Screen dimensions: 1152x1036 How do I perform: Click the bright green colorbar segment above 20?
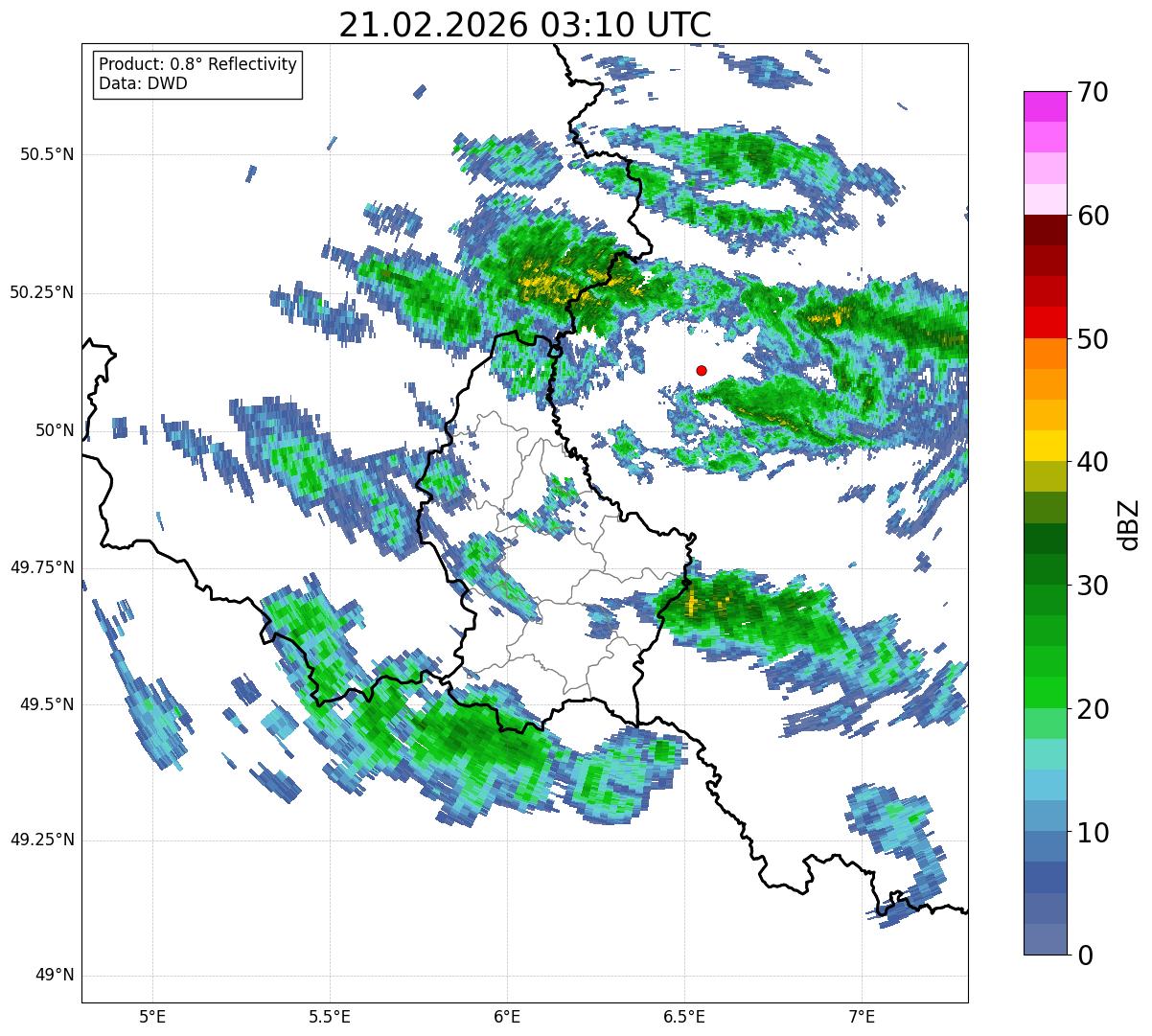[1045, 692]
